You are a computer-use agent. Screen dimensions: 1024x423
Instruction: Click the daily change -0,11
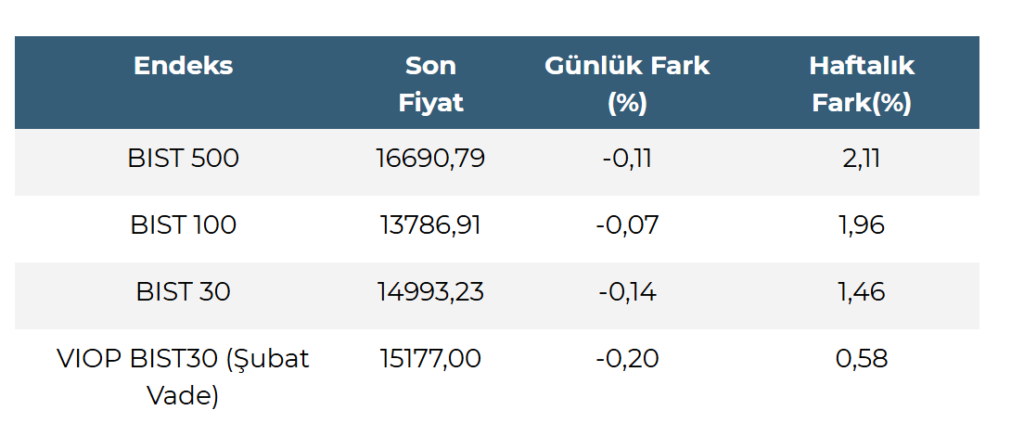tap(627, 158)
